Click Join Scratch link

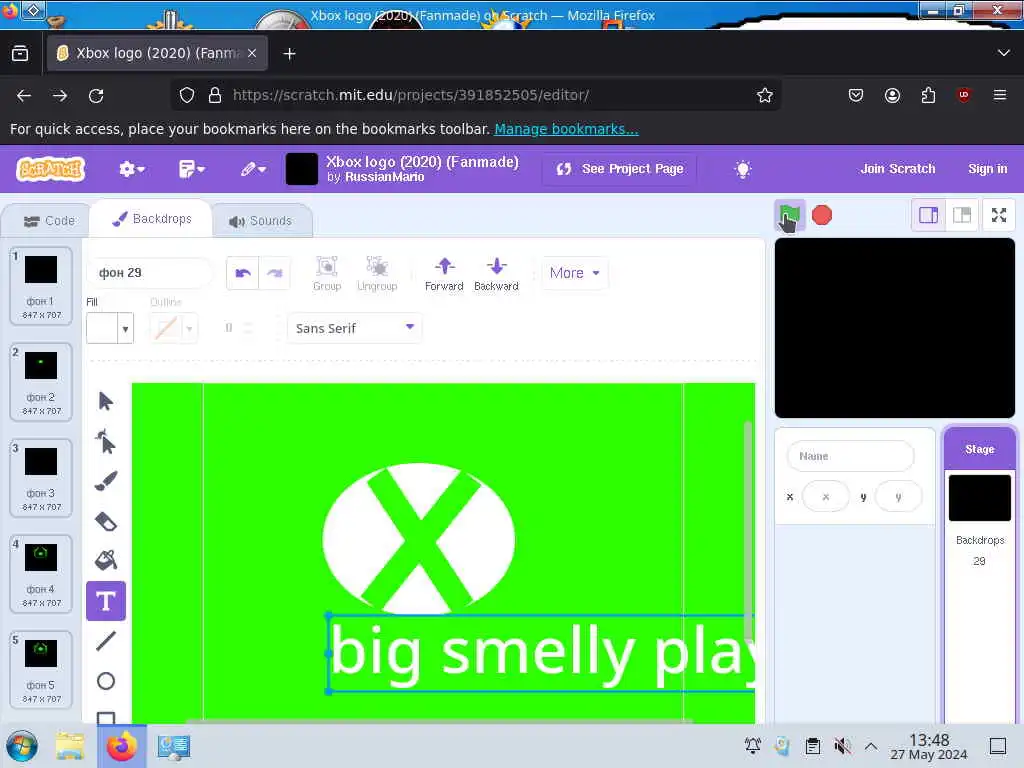click(897, 169)
